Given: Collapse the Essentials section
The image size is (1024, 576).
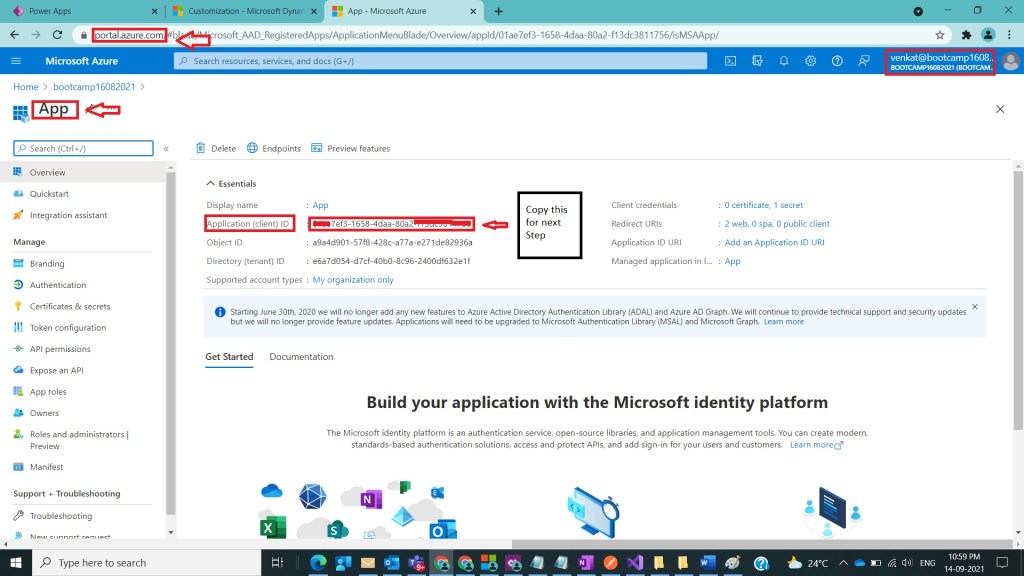Looking at the screenshot, I should click(x=210, y=184).
